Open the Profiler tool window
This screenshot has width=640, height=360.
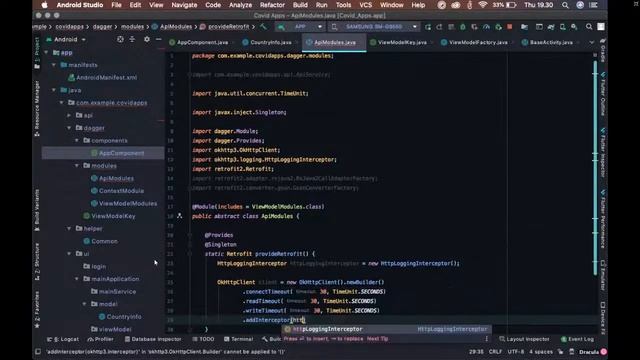[100, 339]
